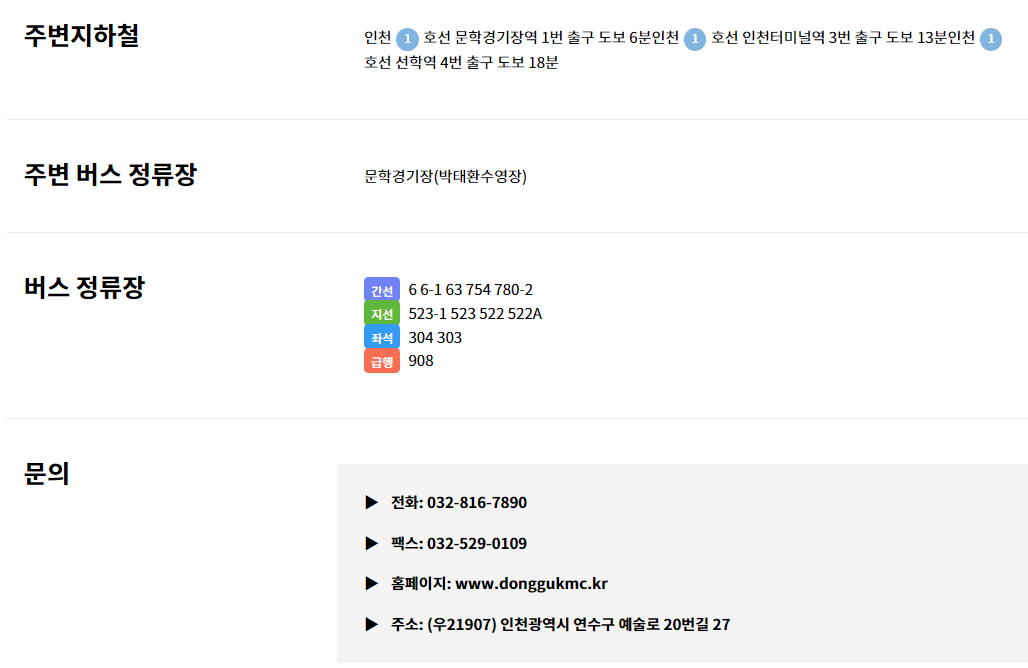
Task: Click the red 급행 bus badge
Action: click(382, 361)
